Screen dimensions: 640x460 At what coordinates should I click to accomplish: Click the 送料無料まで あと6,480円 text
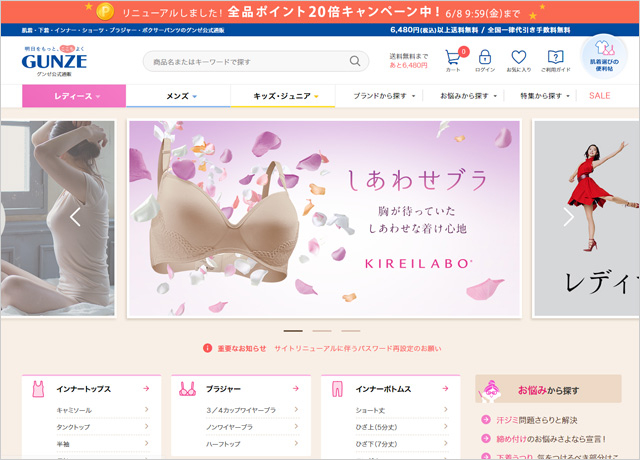(409, 60)
